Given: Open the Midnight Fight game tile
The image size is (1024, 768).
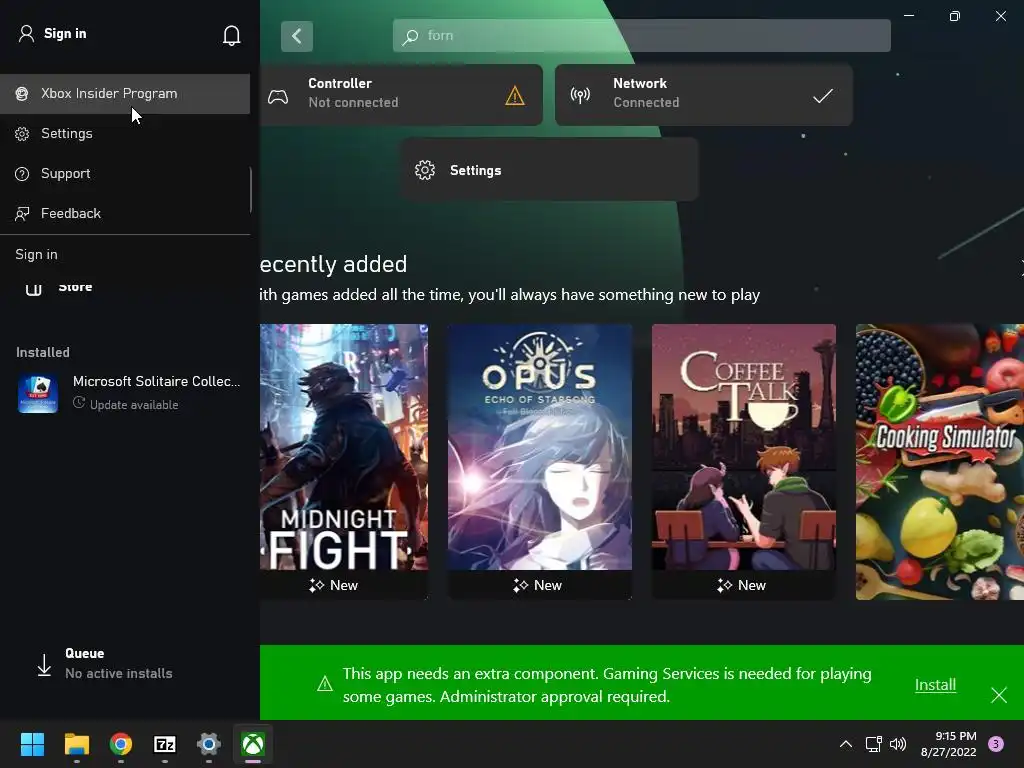Looking at the screenshot, I should point(344,462).
